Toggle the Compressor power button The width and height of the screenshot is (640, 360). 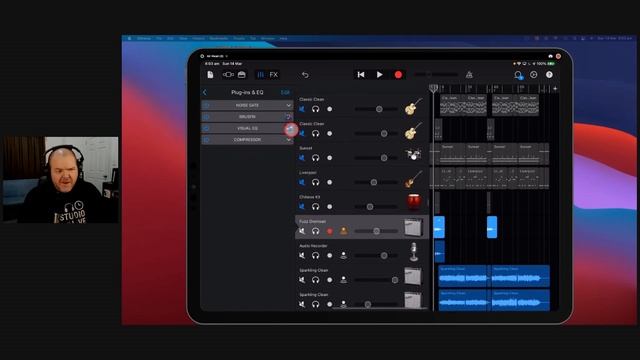click(x=206, y=140)
